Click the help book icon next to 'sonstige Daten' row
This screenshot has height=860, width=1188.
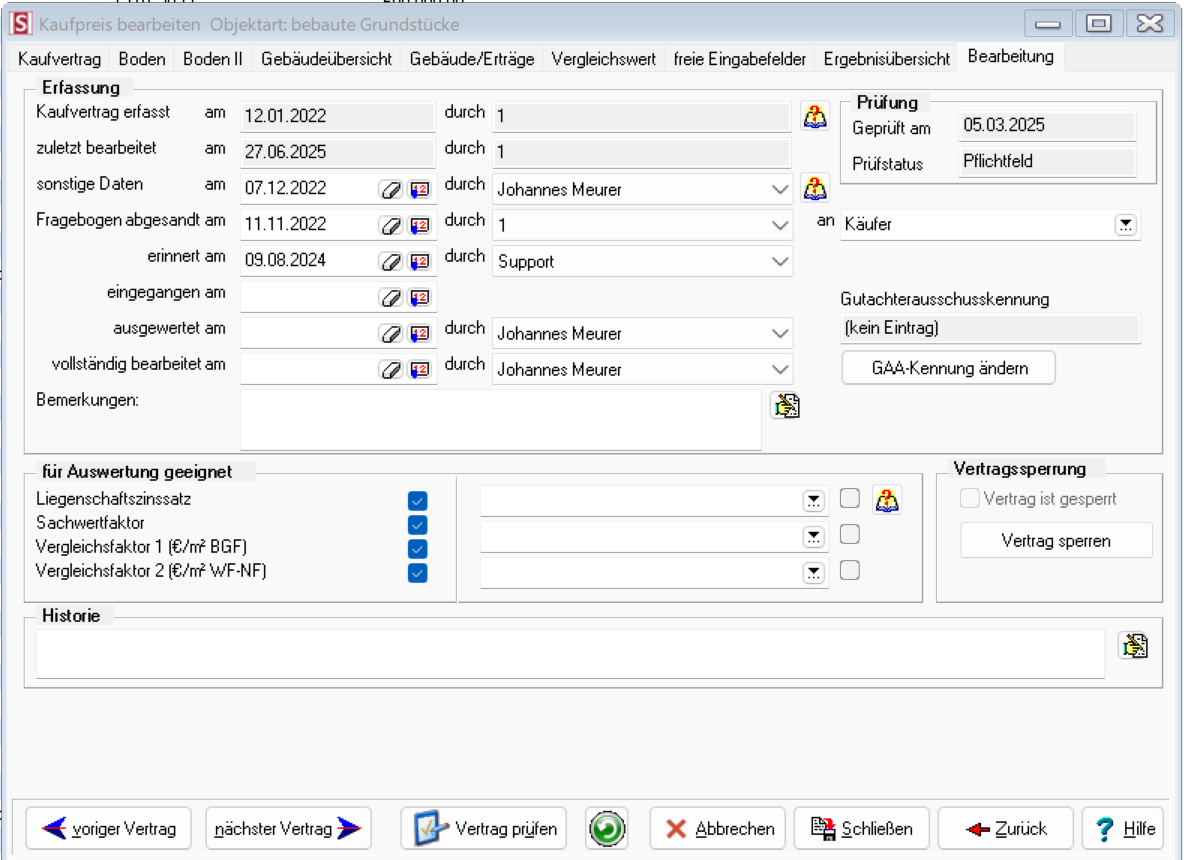[x=815, y=189]
